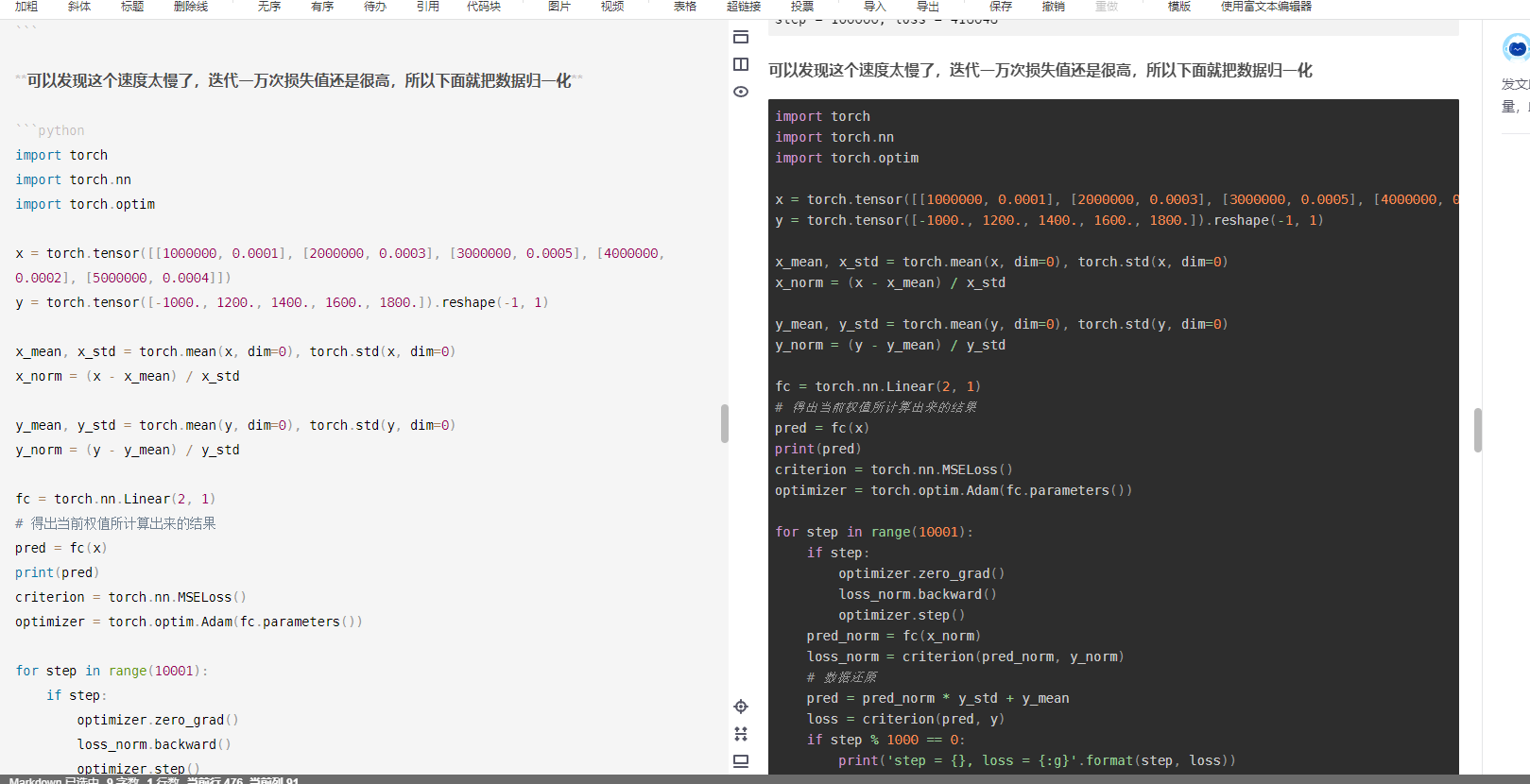Viewport: 1530px width, 784px height.
Task: Click the bottom panel layout icon
Action: tap(741, 760)
